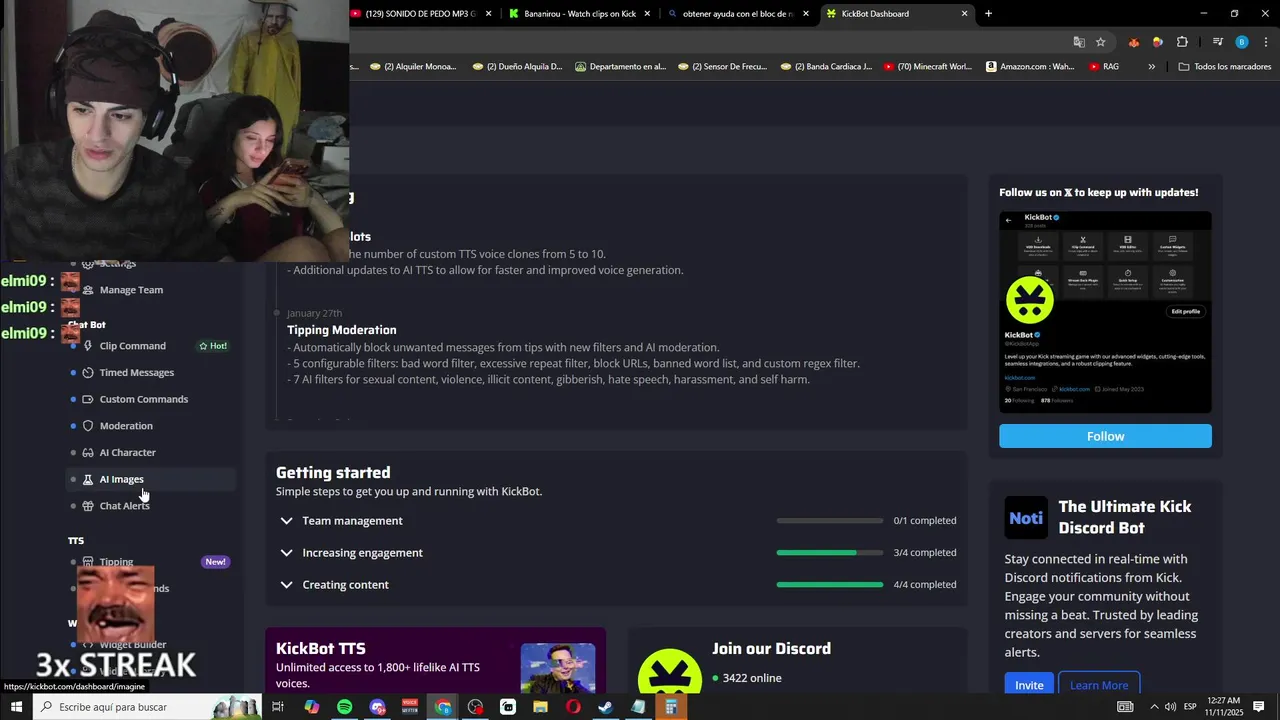The image size is (1280, 720).
Task: Open the Extensions puzzle menu
Action: pos(1182,42)
